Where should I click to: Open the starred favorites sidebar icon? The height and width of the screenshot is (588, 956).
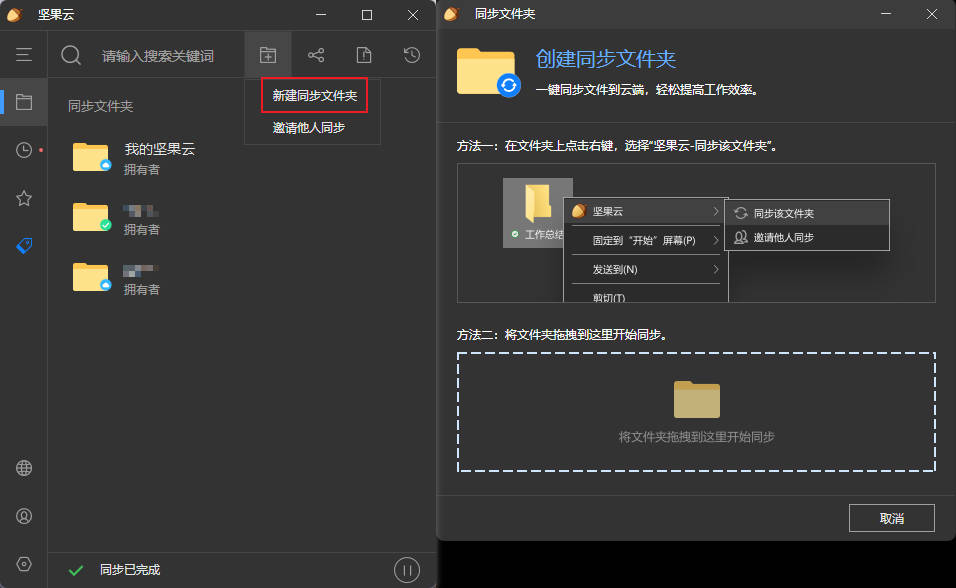(x=24, y=198)
